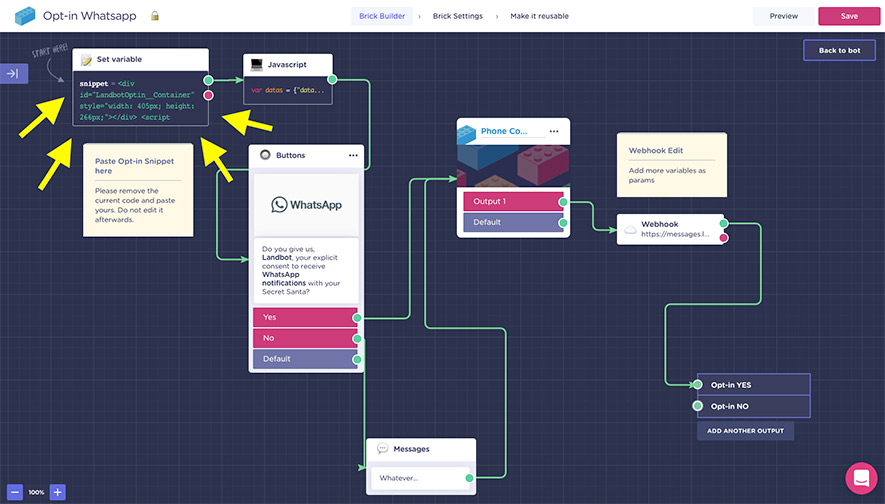Select Output 1 in Phone block
The width and height of the screenshot is (885, 504).
coord(513,201)
